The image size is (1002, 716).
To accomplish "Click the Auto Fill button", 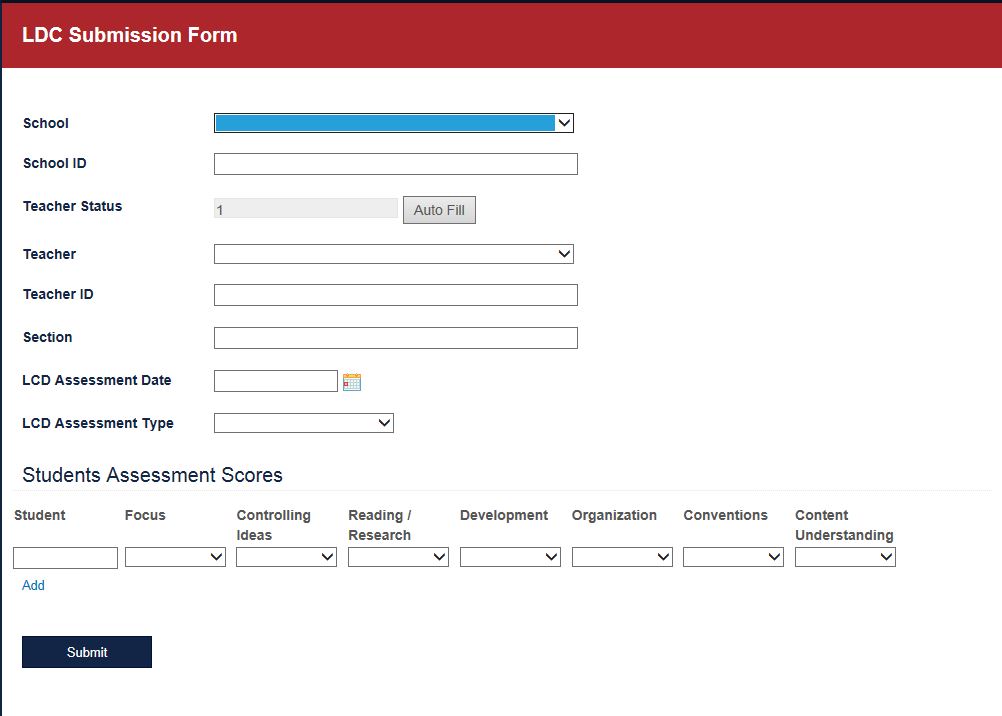I will point(439,209).
